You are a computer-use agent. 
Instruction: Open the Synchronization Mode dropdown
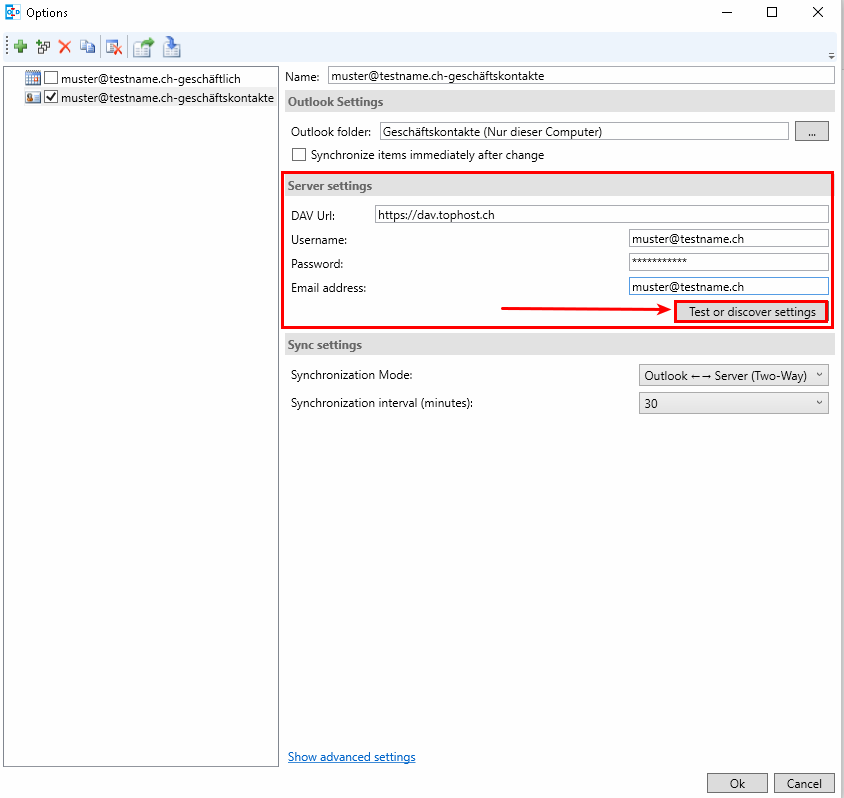click(733, 375)
